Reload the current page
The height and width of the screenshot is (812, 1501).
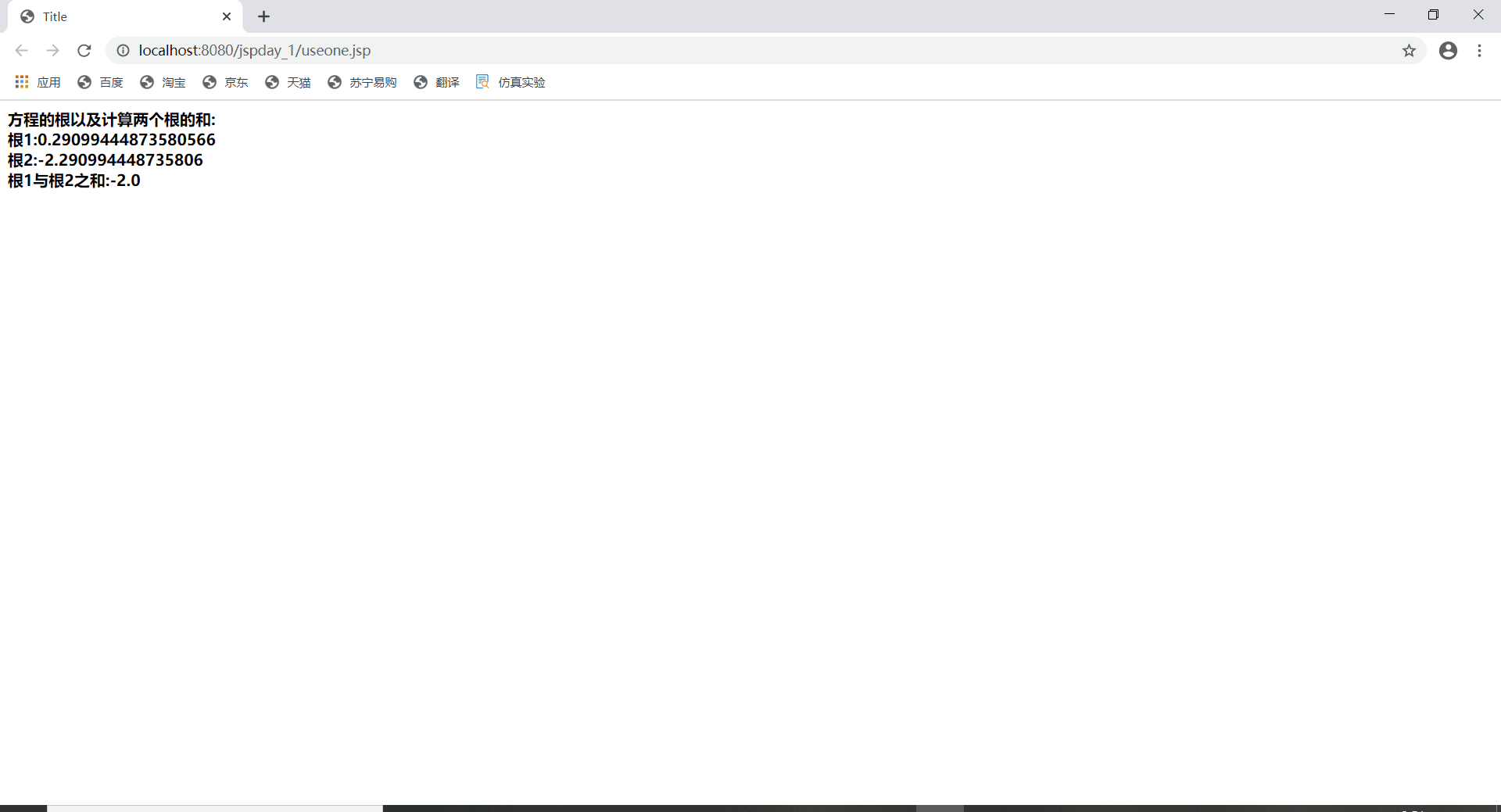(x=84, y=50)
